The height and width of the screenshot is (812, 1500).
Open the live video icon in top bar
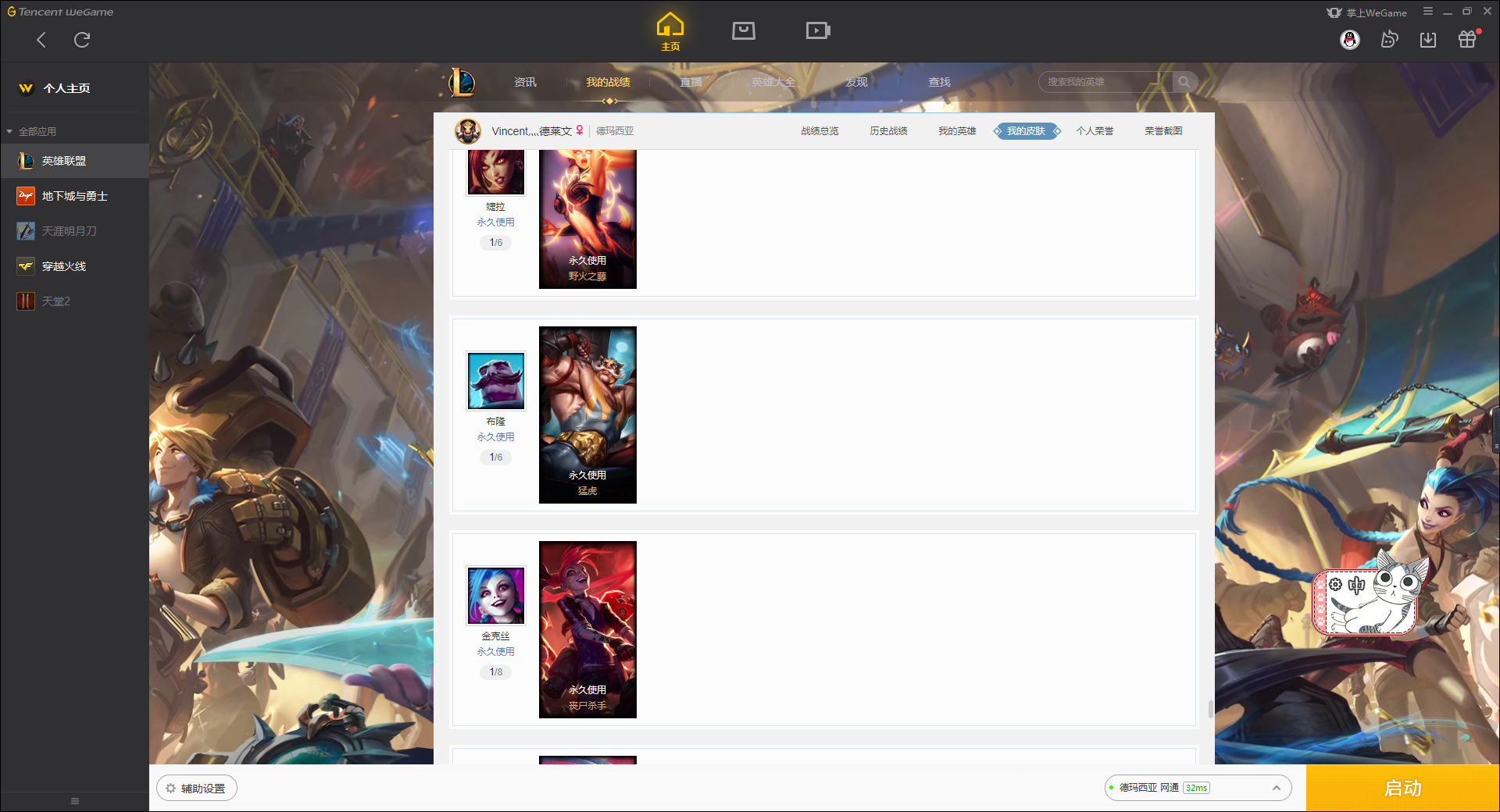tap(818, 30)
